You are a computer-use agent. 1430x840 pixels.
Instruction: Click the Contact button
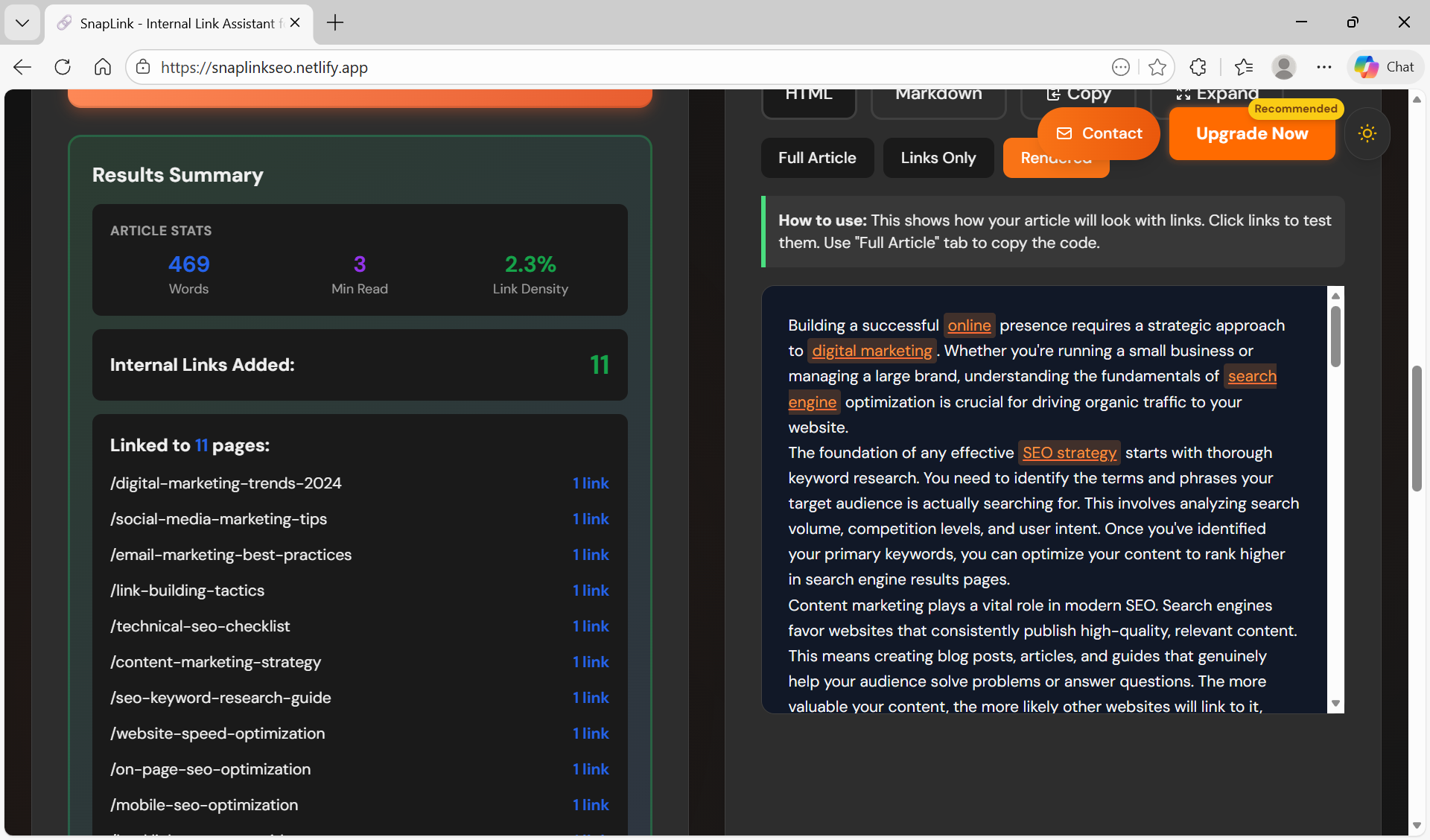click(1099, 133)
